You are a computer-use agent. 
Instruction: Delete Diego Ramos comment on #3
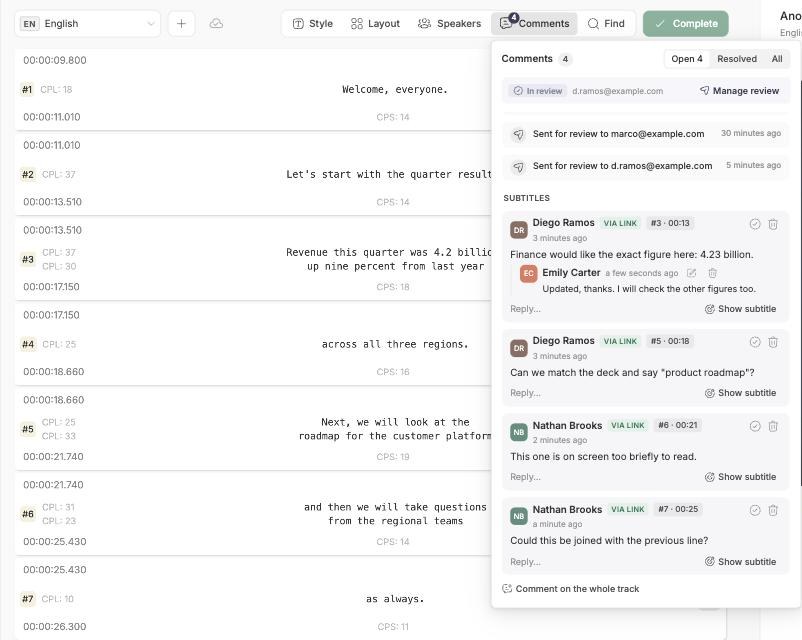coord(773,224)
